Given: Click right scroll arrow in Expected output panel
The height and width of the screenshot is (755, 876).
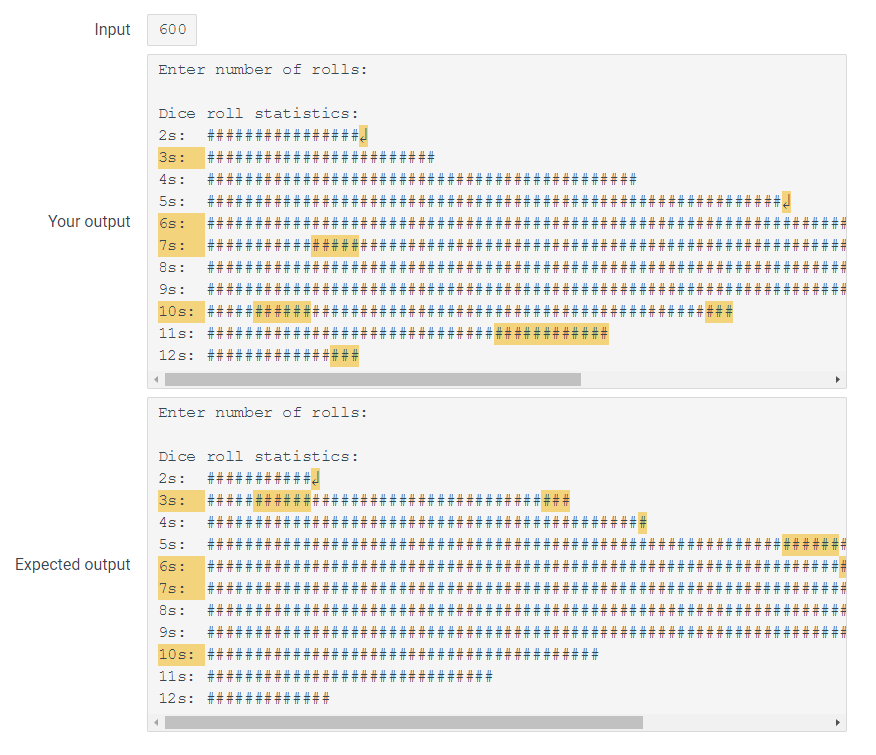Looking at the screenshot, I should click(838, 722).
